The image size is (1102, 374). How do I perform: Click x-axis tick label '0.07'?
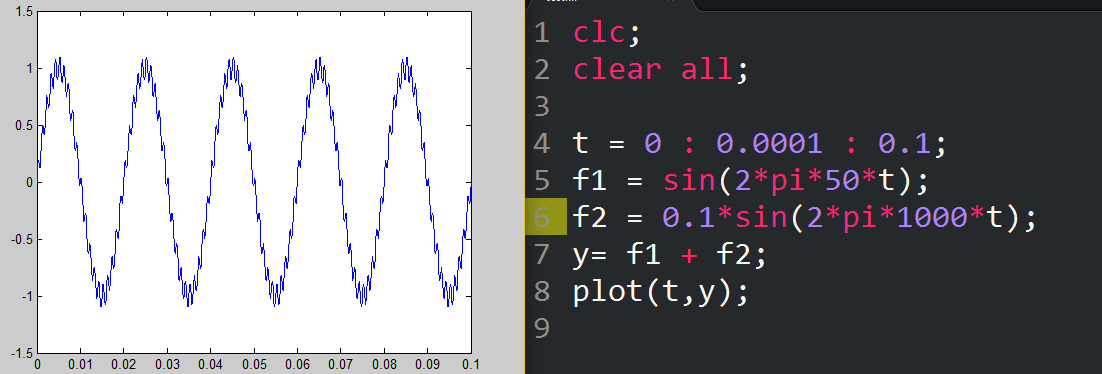point(340,366)
